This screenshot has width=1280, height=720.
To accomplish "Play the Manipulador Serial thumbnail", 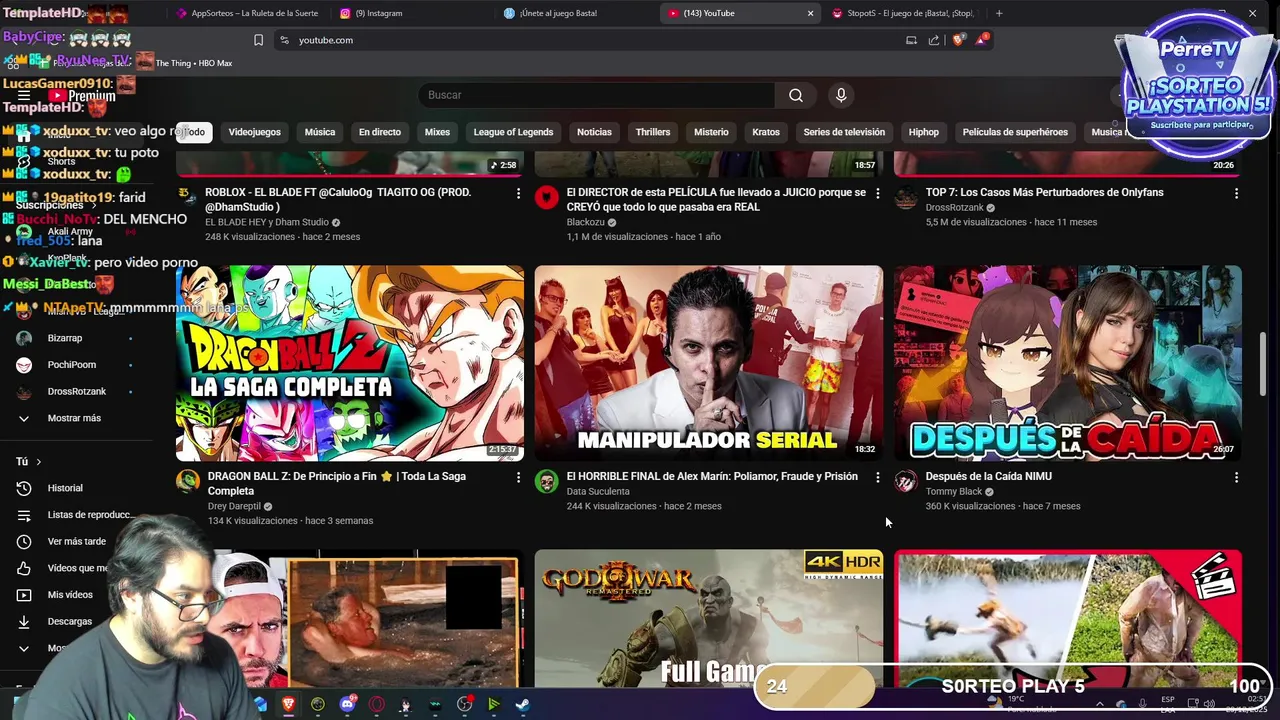I will [708, 362].
